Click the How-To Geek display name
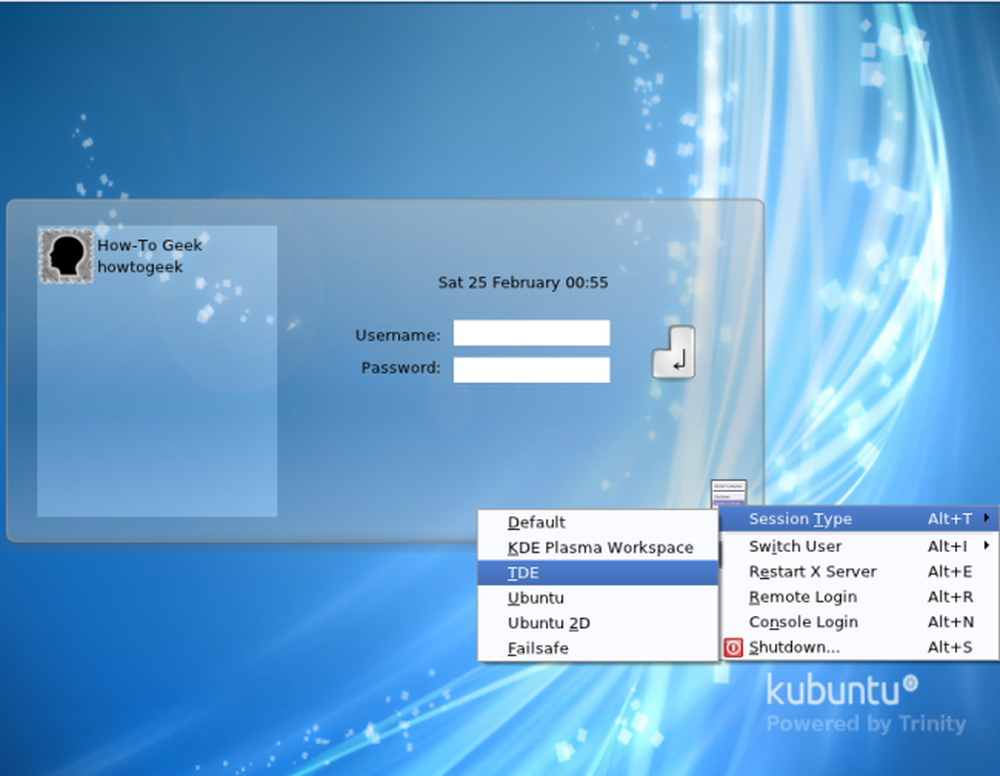Screen dimensions: 1000x776 [x=150, y=245]
